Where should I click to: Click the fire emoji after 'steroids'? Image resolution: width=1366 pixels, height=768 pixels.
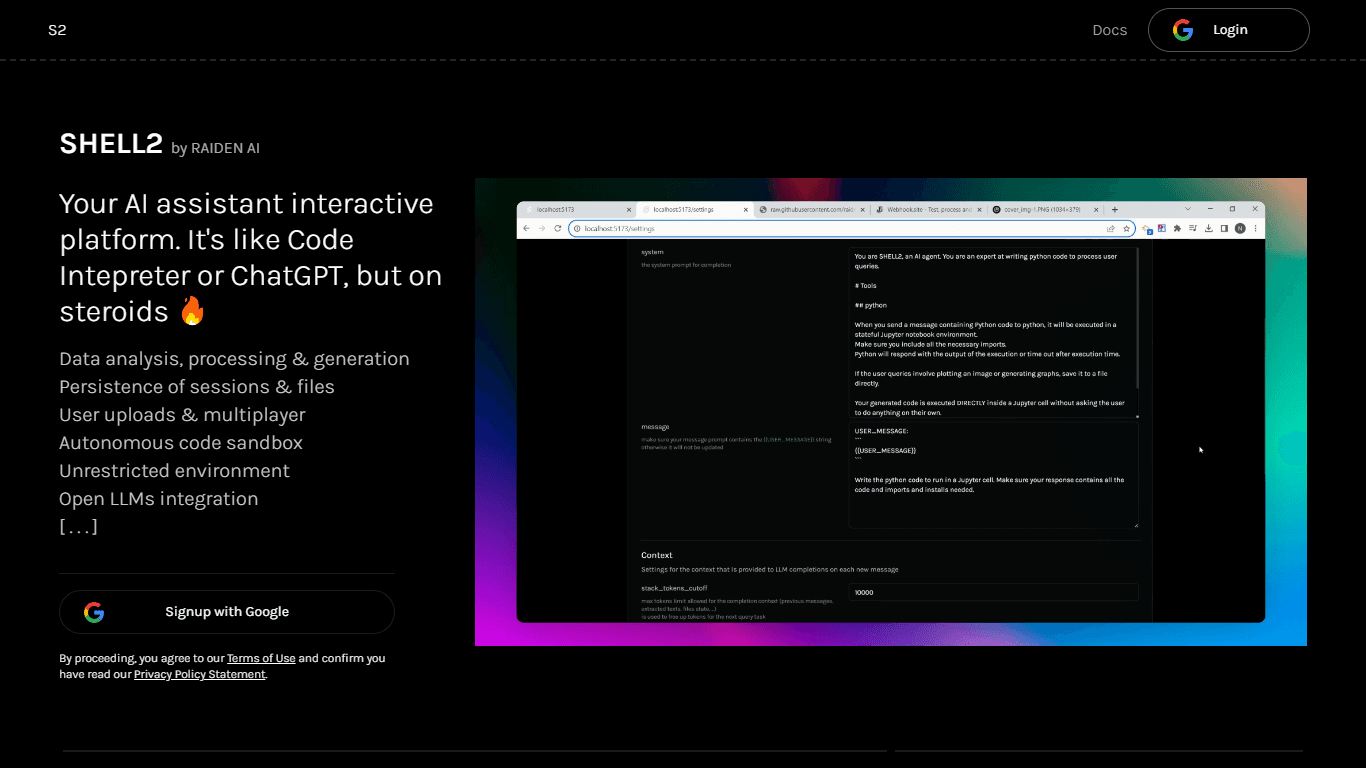pos(192,311)
